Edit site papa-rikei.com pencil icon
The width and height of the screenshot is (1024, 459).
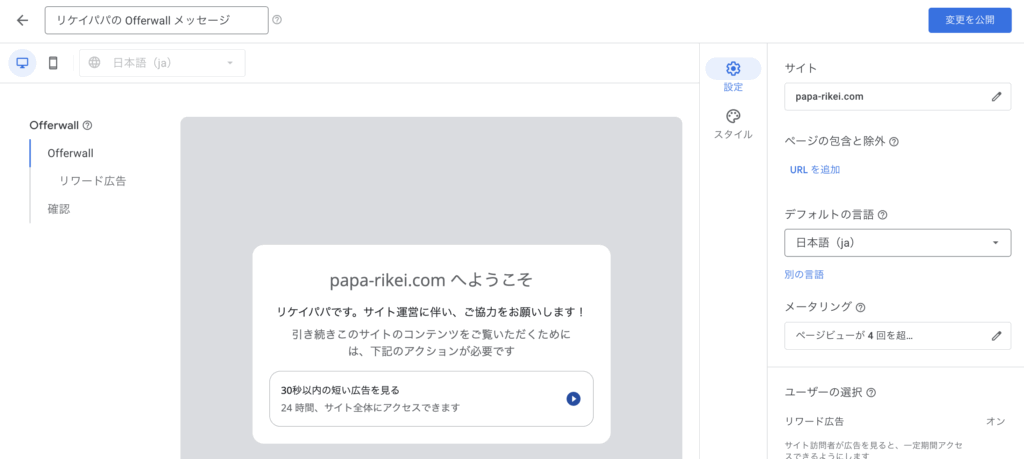pyautogui.click(x=996, y=97)
